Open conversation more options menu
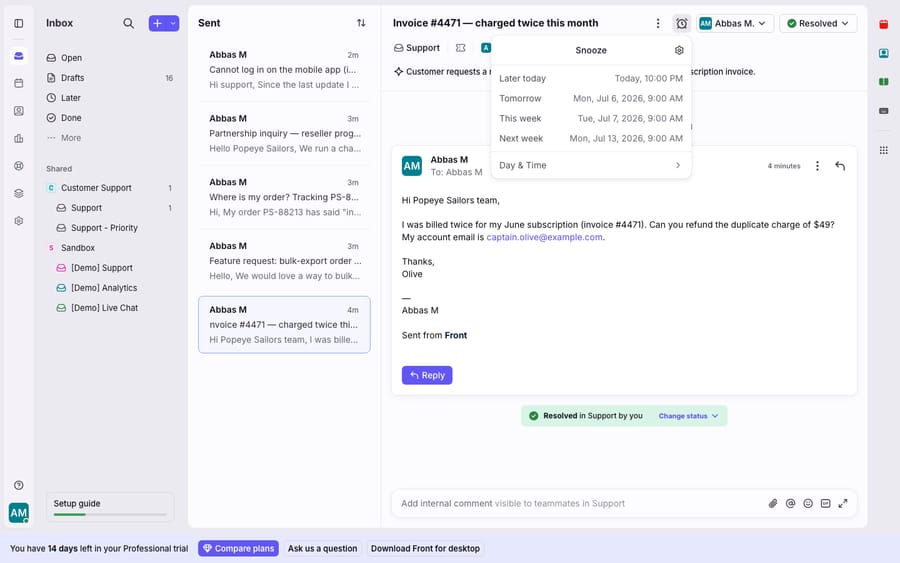The width and height of the screenshot is (900, 563). click(658, 23)
